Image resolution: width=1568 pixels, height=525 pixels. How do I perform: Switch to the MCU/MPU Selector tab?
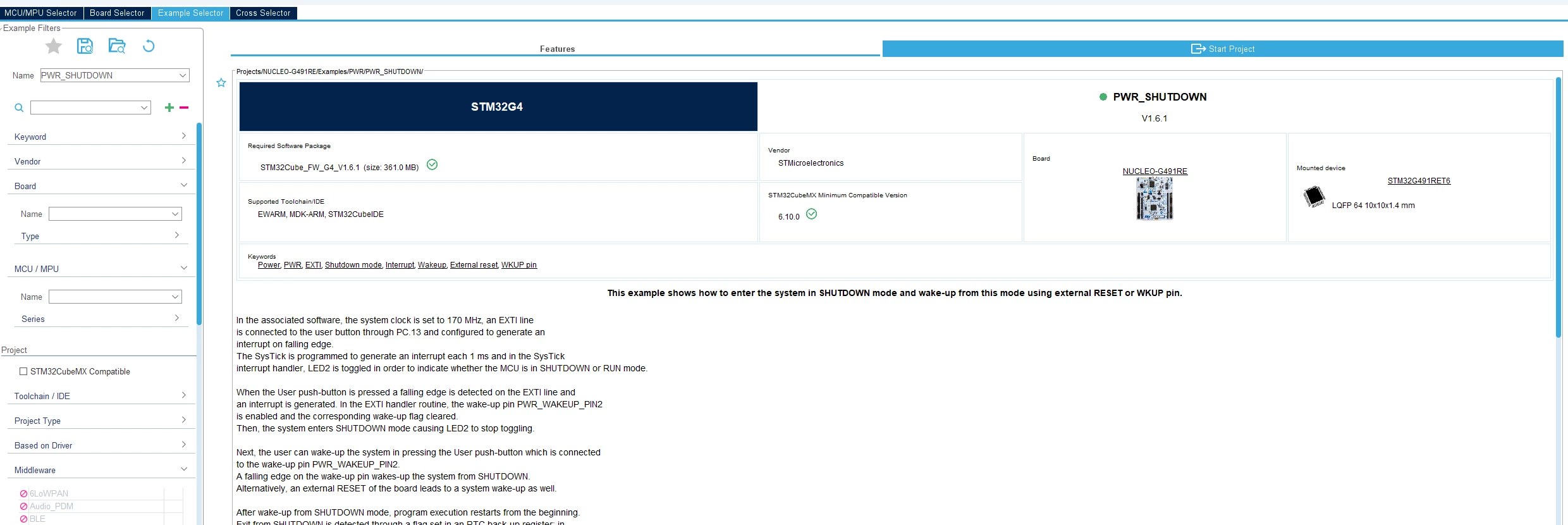click(40, 13)
